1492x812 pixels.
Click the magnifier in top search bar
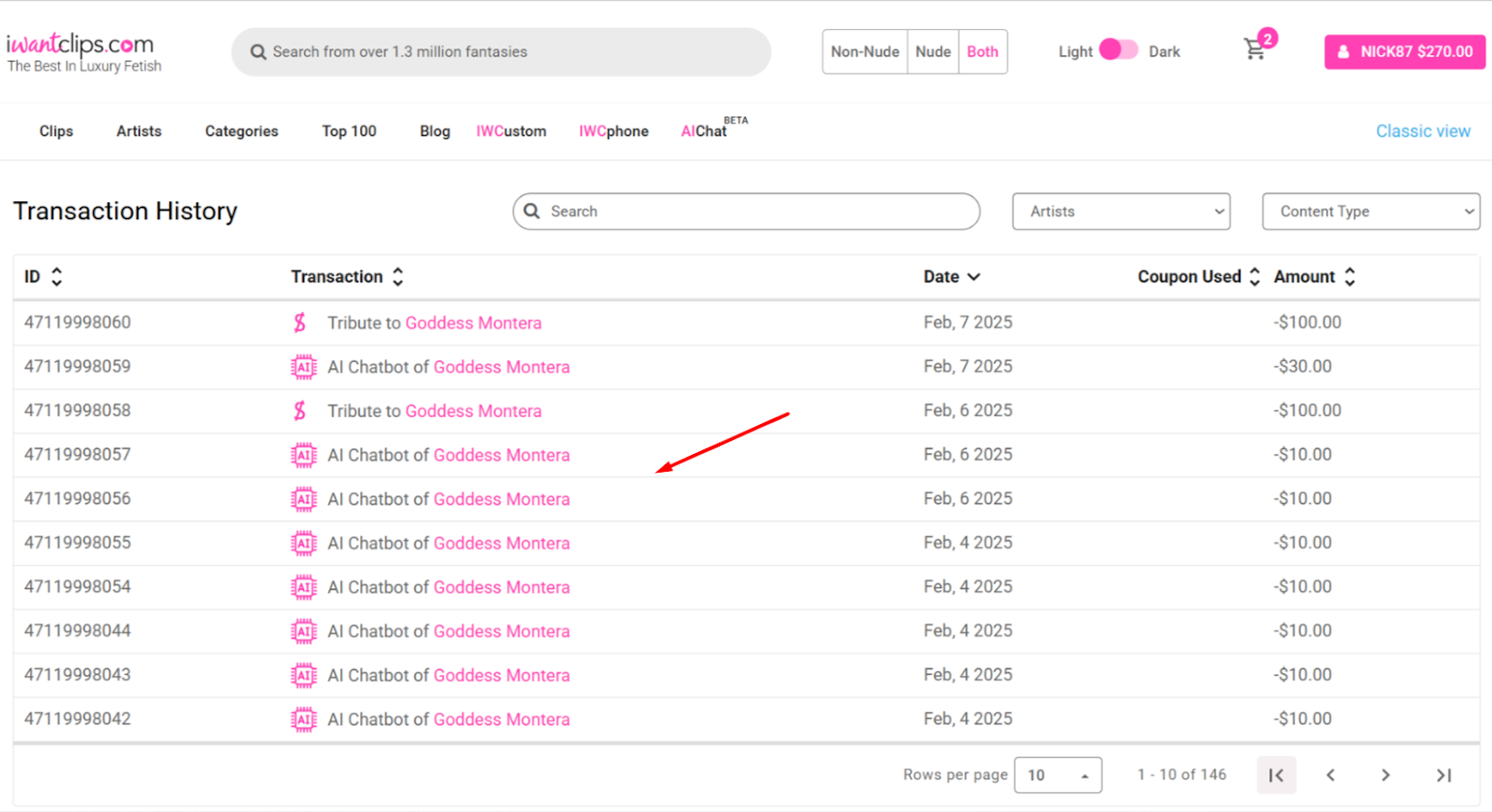(x=258, y=52)
